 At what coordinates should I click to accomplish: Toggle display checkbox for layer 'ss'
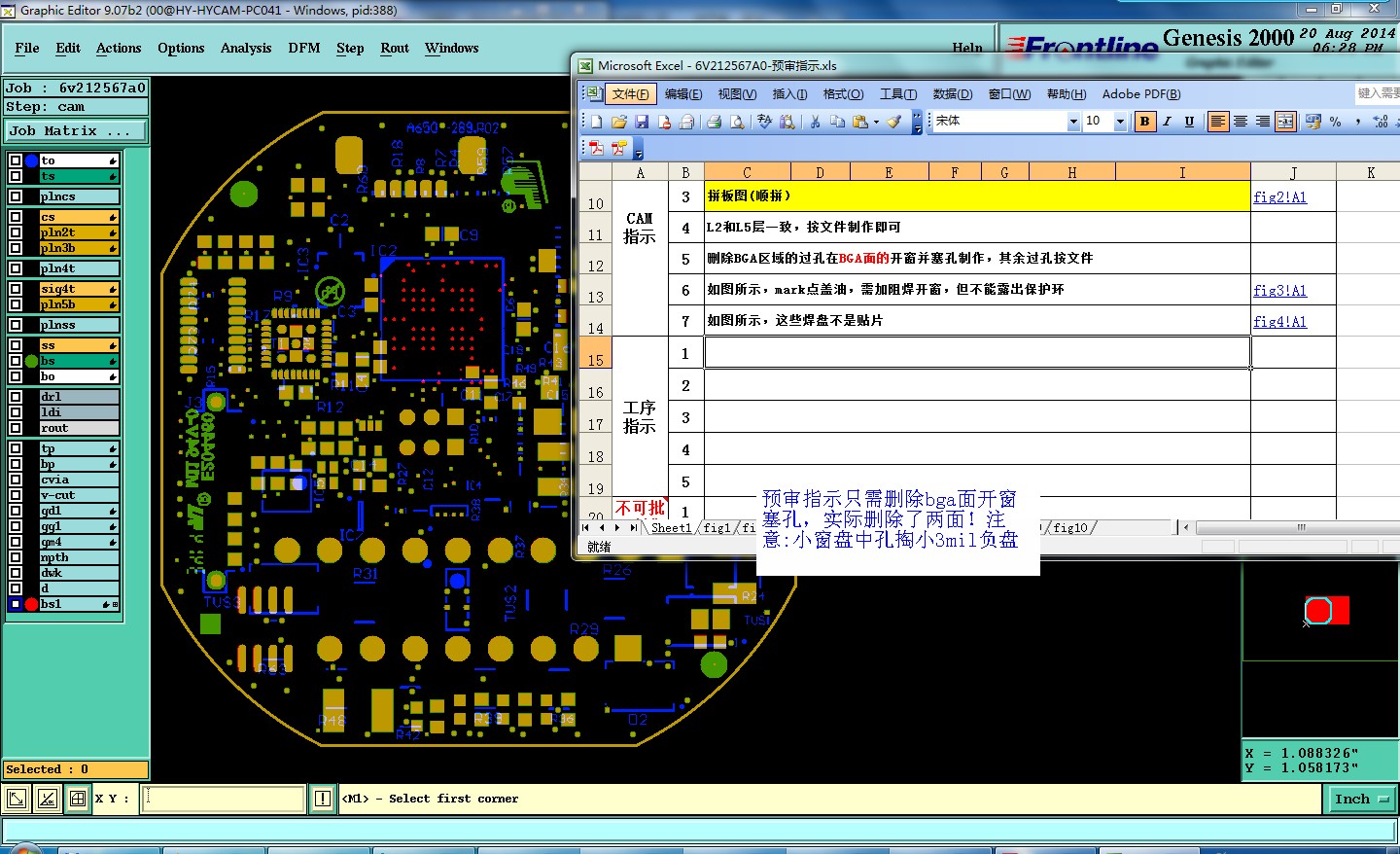click(x=16, y=345)
